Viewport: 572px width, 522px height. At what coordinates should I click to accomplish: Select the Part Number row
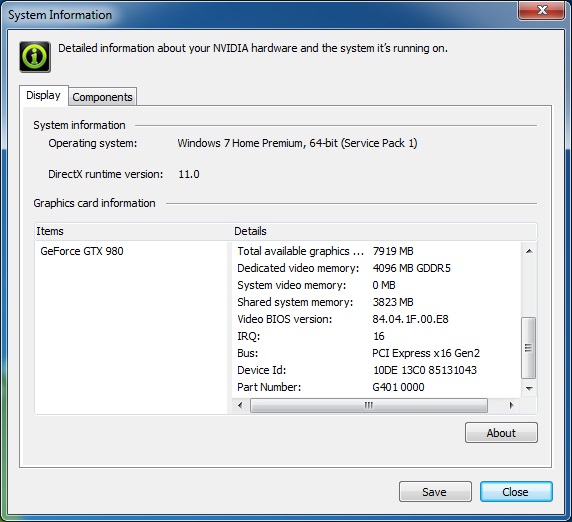(376, 387)
